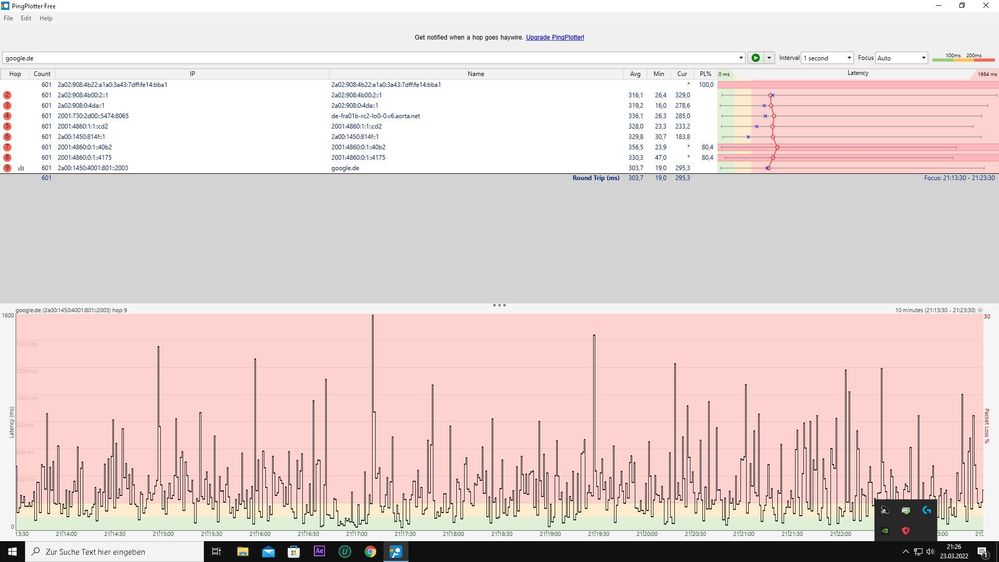Open the notification center icon
This screenshot has width=999, height=562.
pos(983,552)
